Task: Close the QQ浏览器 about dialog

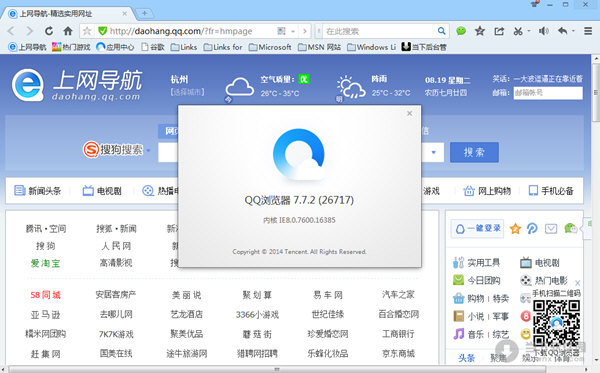Action: (409, 114)
